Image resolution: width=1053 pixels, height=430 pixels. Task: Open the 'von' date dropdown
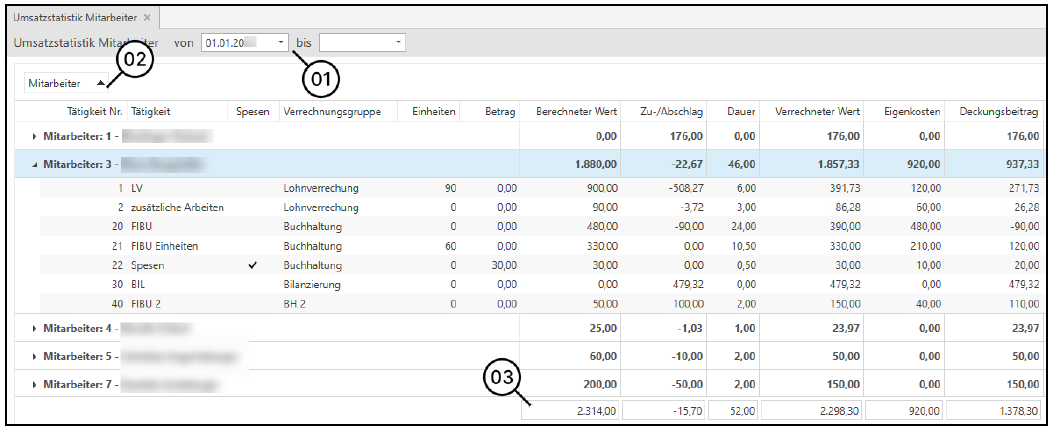click(x=281, y=43)
